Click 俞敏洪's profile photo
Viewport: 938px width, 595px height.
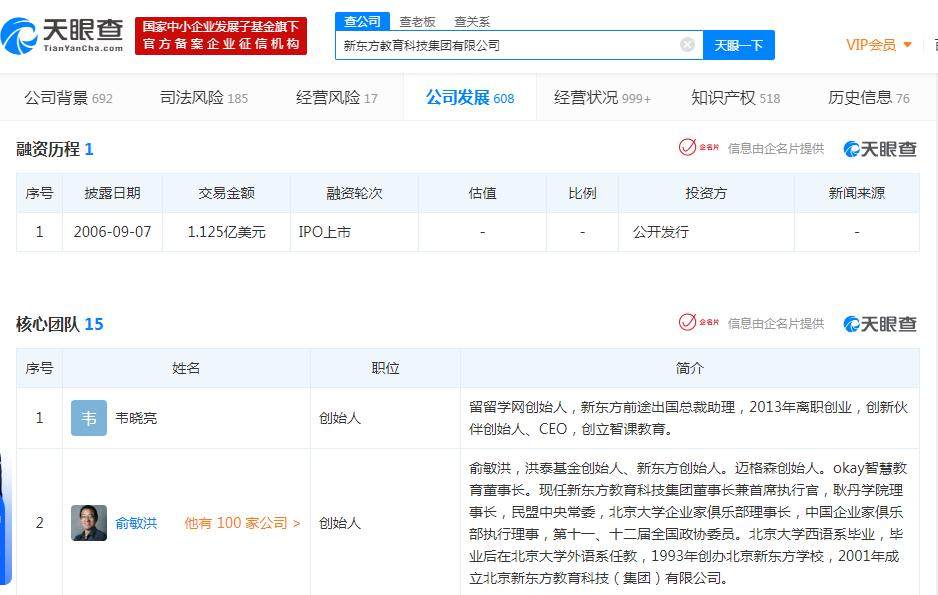pyautogui.click(x=89, y=523)
